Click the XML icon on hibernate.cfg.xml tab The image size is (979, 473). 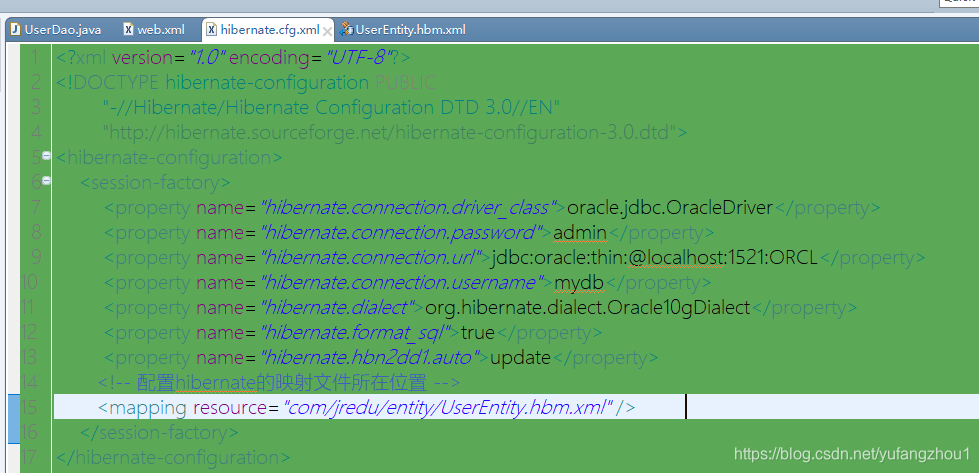(212, 29)
